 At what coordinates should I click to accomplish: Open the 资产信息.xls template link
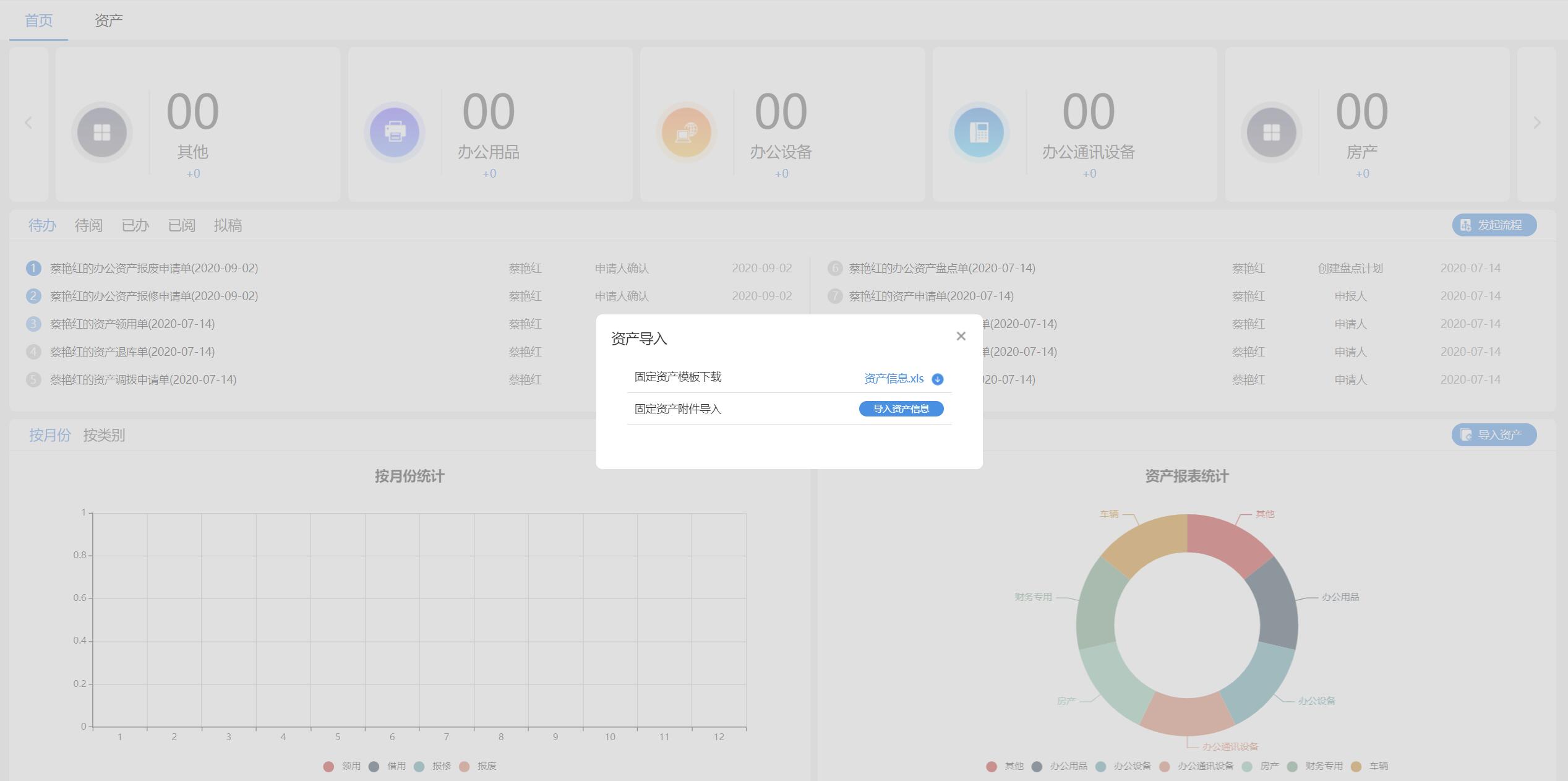coord(893,379)
